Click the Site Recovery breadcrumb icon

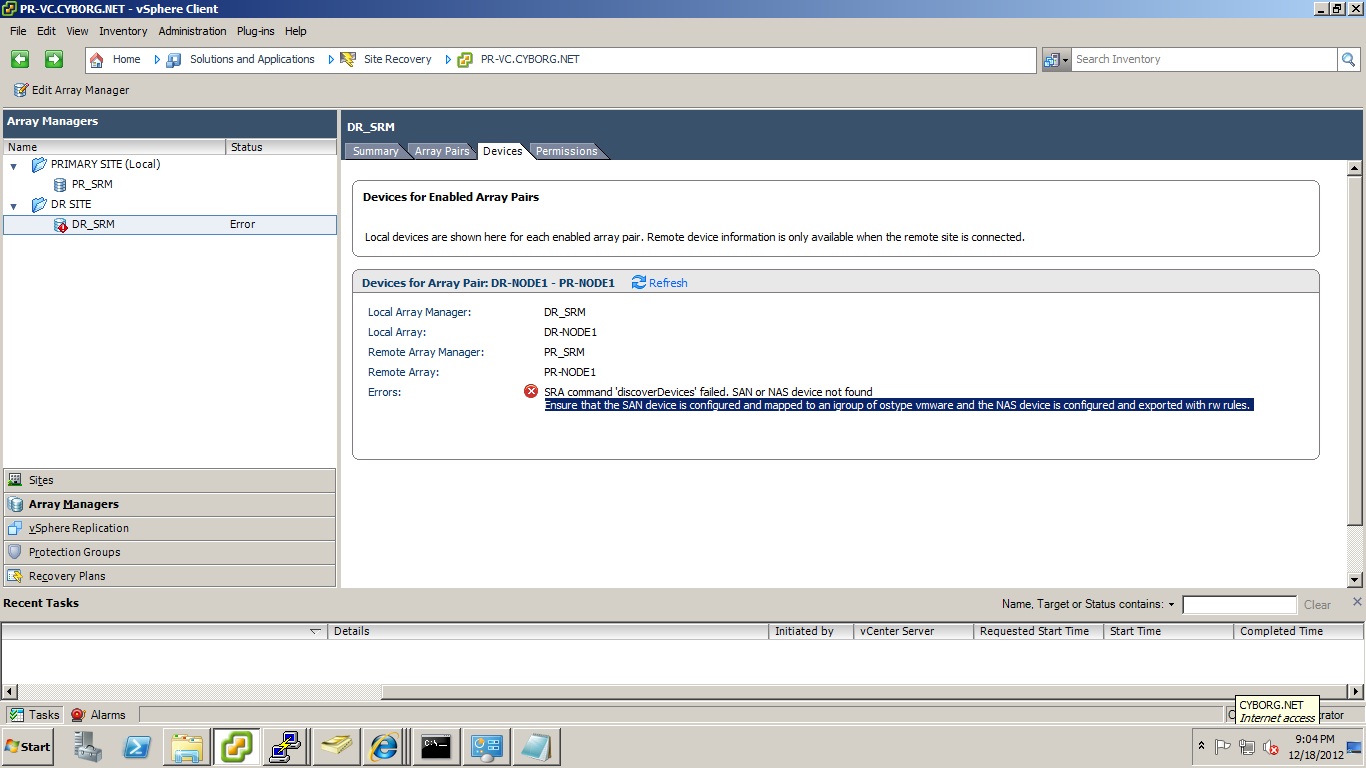click(348, 60)
